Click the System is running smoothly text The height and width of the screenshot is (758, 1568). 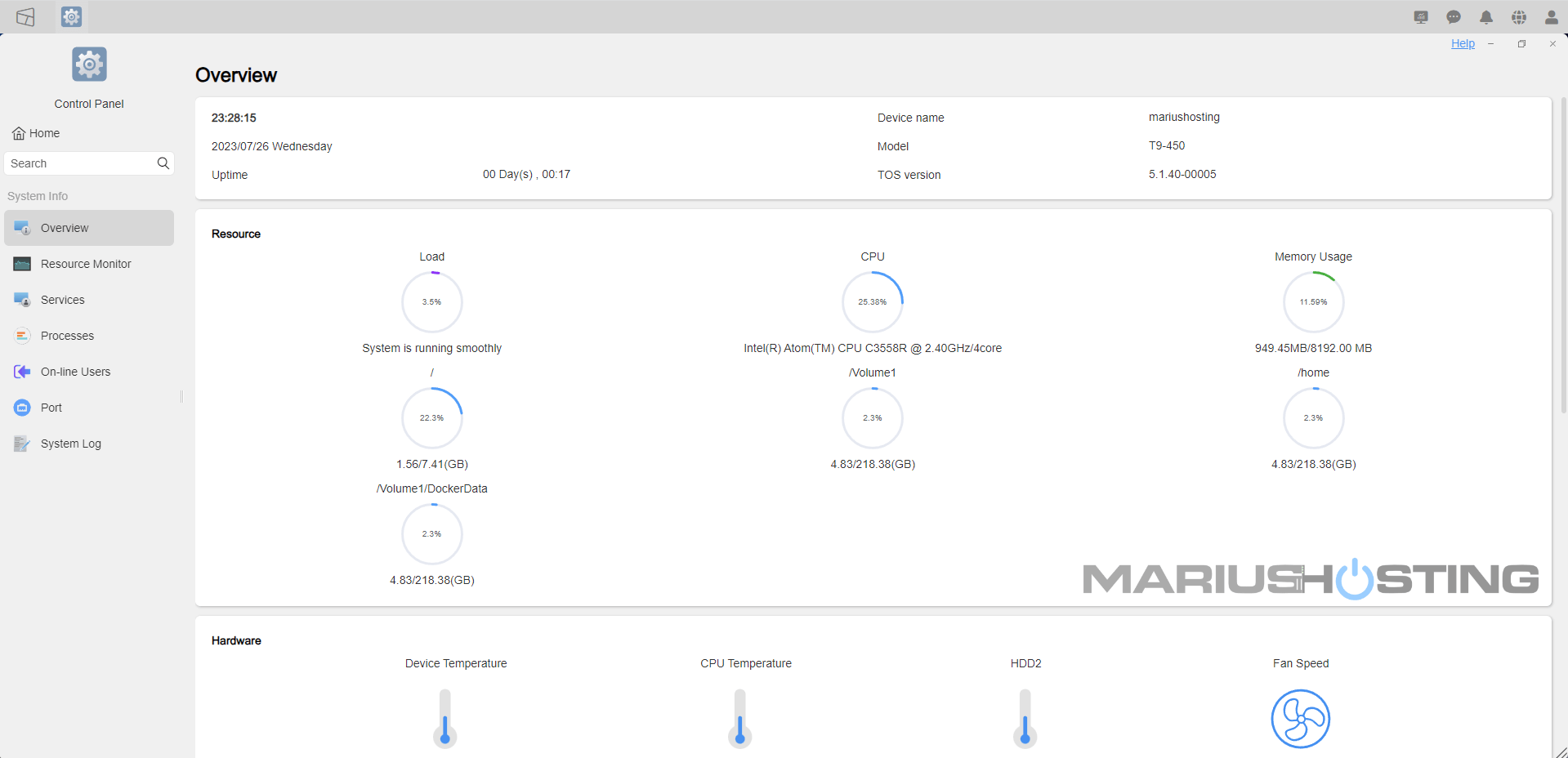432,348
